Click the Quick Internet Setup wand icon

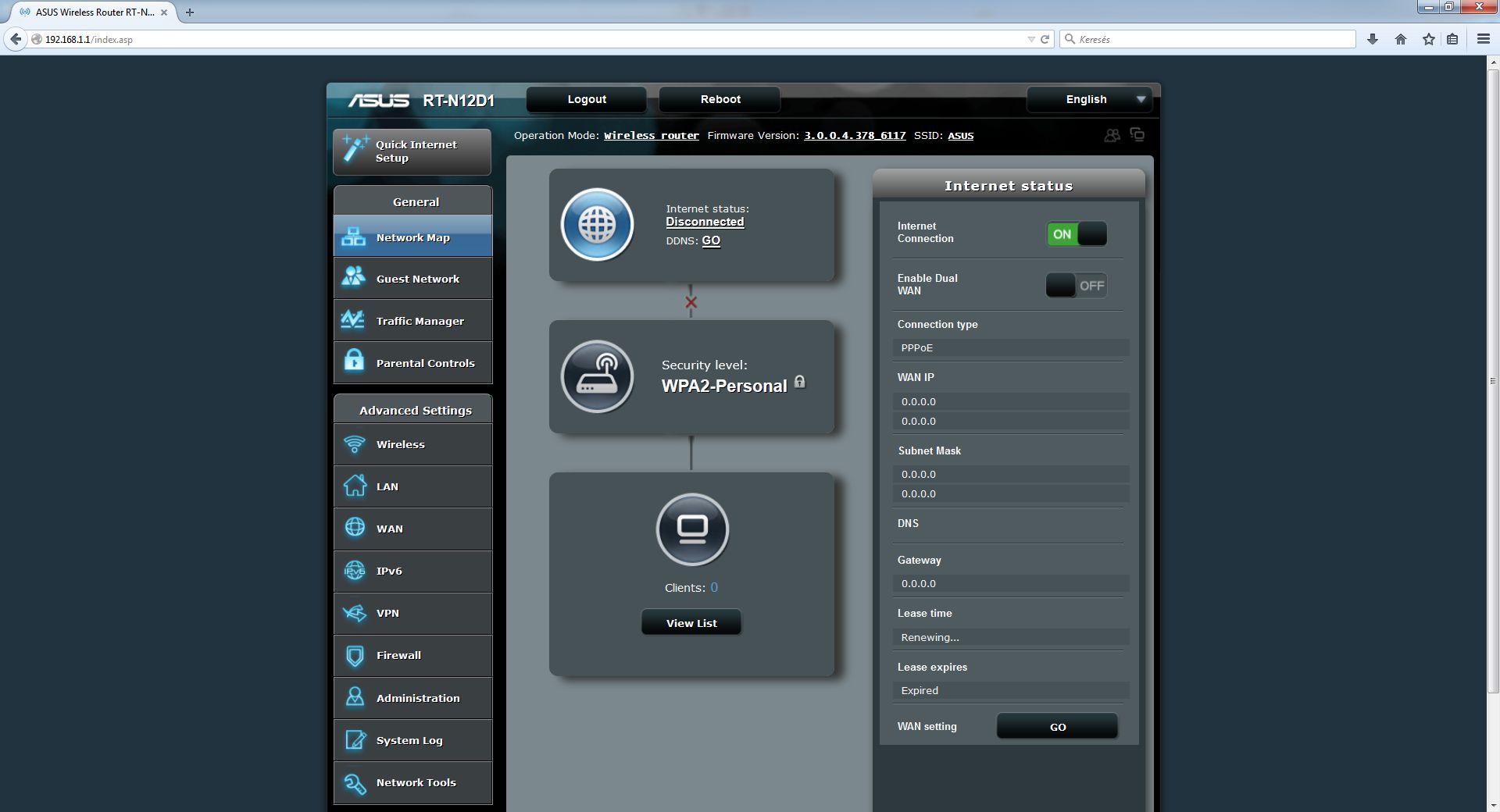pos(355,148)
